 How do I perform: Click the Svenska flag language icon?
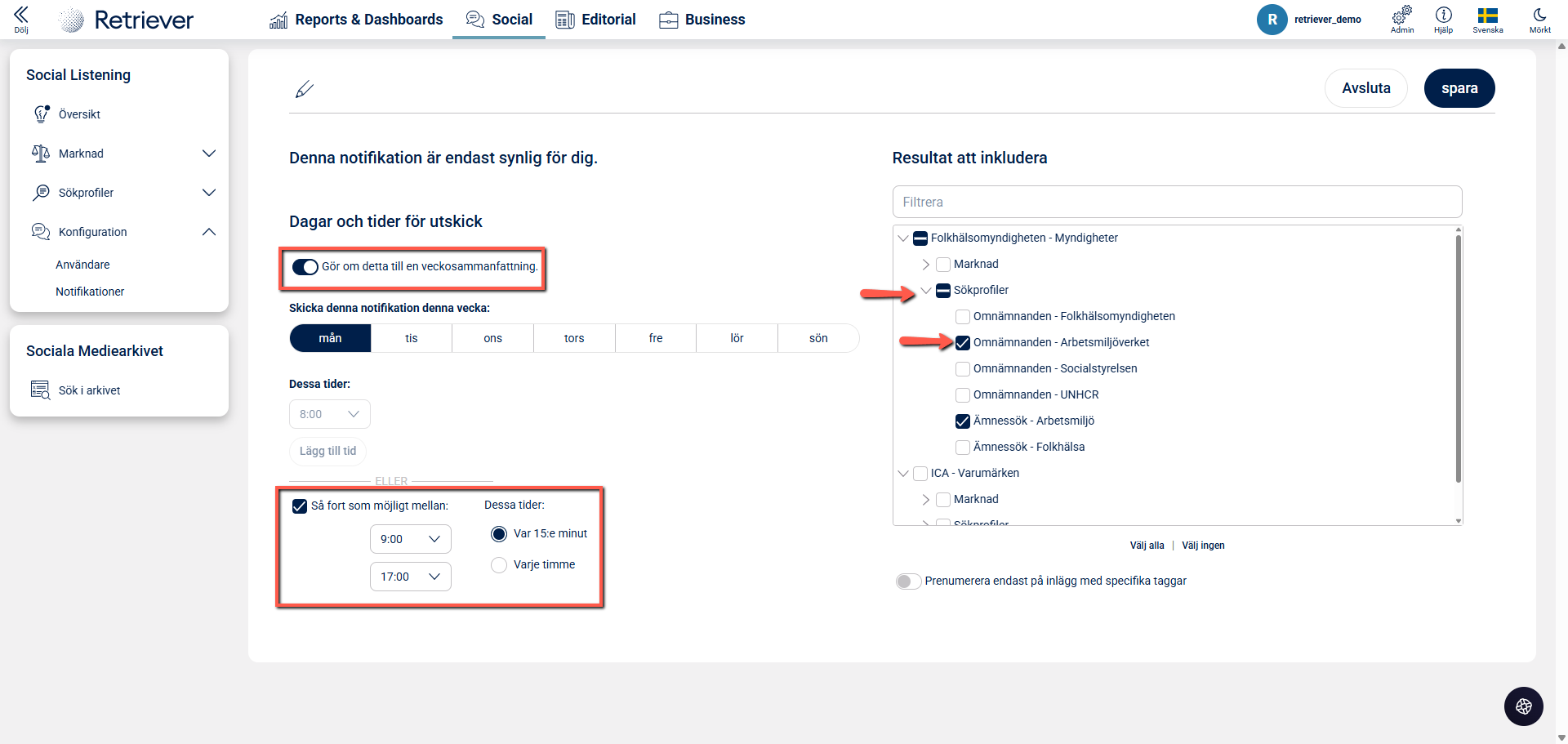[1487, 16]
